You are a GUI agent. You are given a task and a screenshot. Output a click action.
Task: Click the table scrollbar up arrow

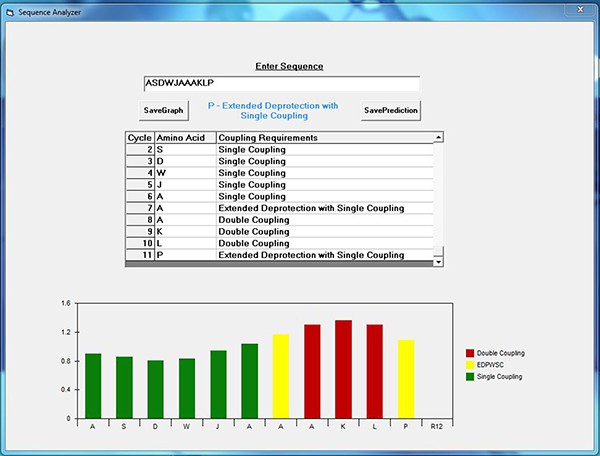coord(439,137)
